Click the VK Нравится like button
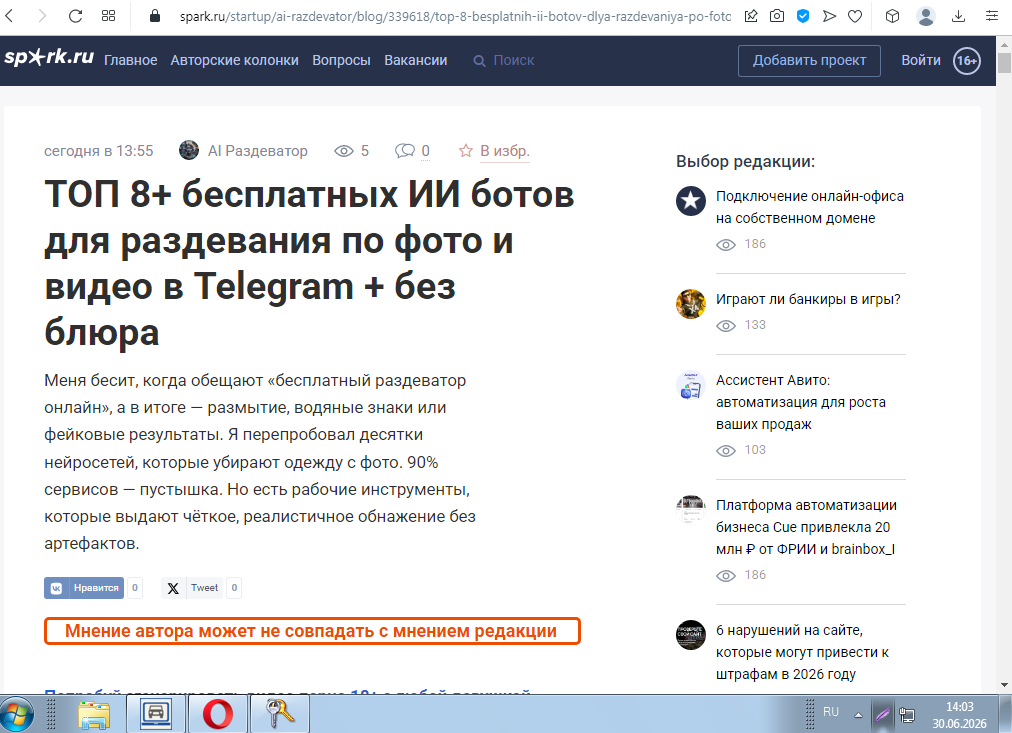The width and height of the screenshot is (1012, 733). coord(84,588)
